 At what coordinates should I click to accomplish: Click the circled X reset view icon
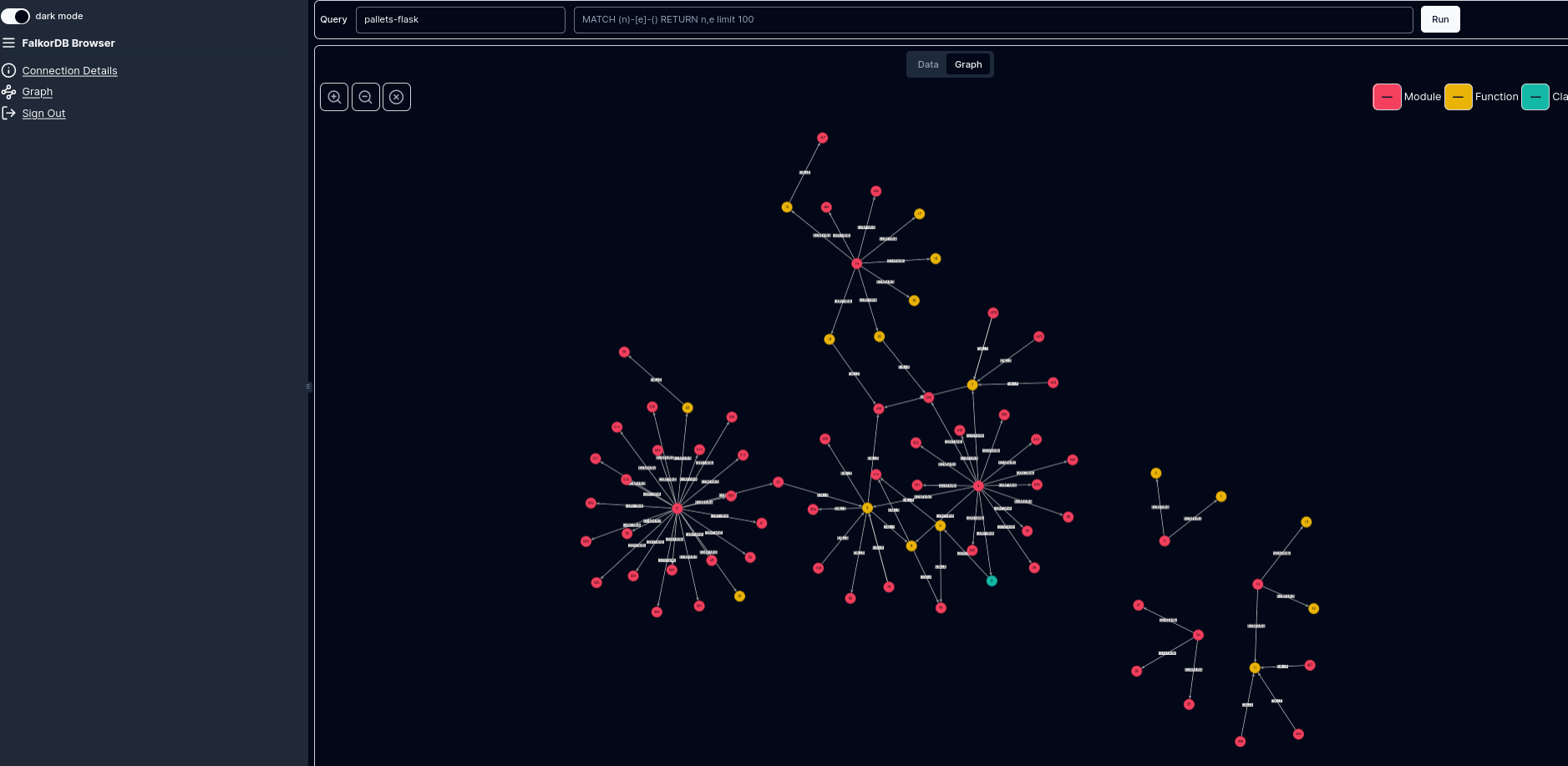(397, 97)
